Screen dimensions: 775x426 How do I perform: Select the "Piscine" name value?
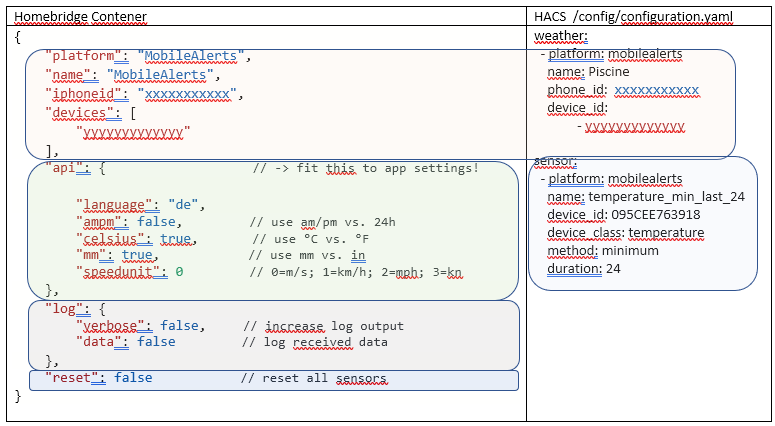click(x=609, y=72)
